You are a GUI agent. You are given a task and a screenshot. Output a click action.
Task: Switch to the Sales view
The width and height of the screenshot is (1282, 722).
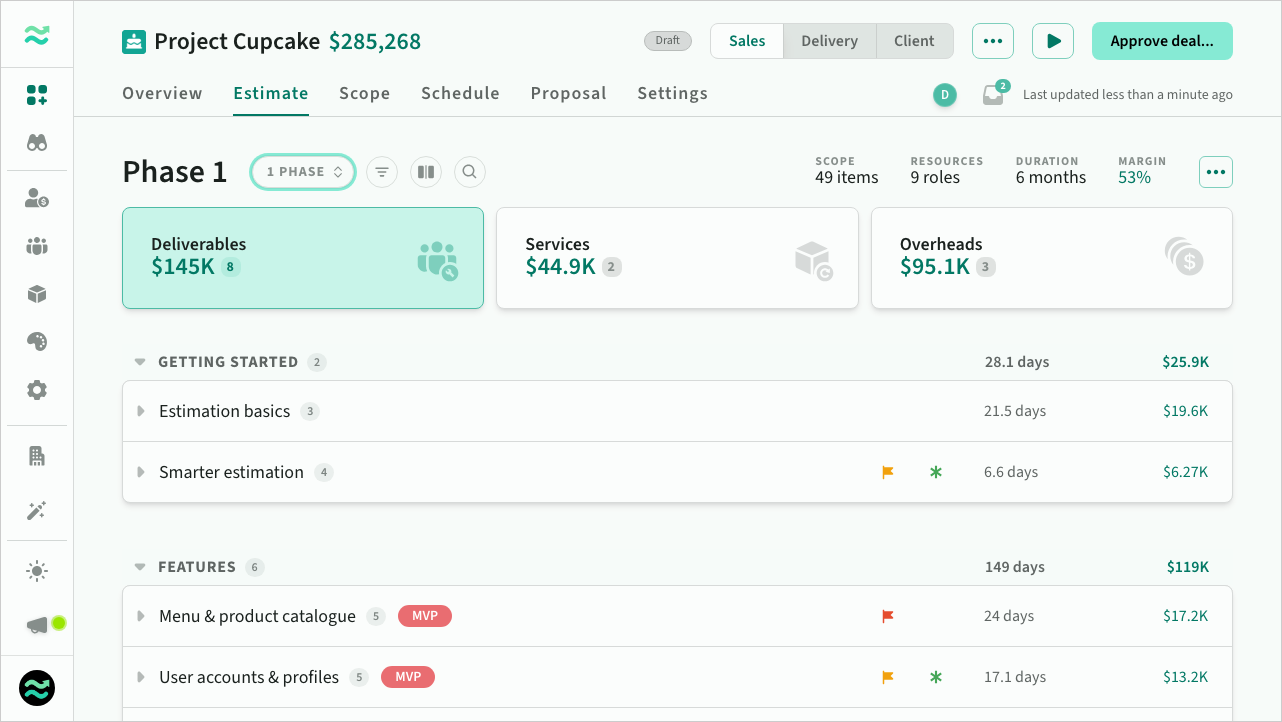click(x=747, y=41)
